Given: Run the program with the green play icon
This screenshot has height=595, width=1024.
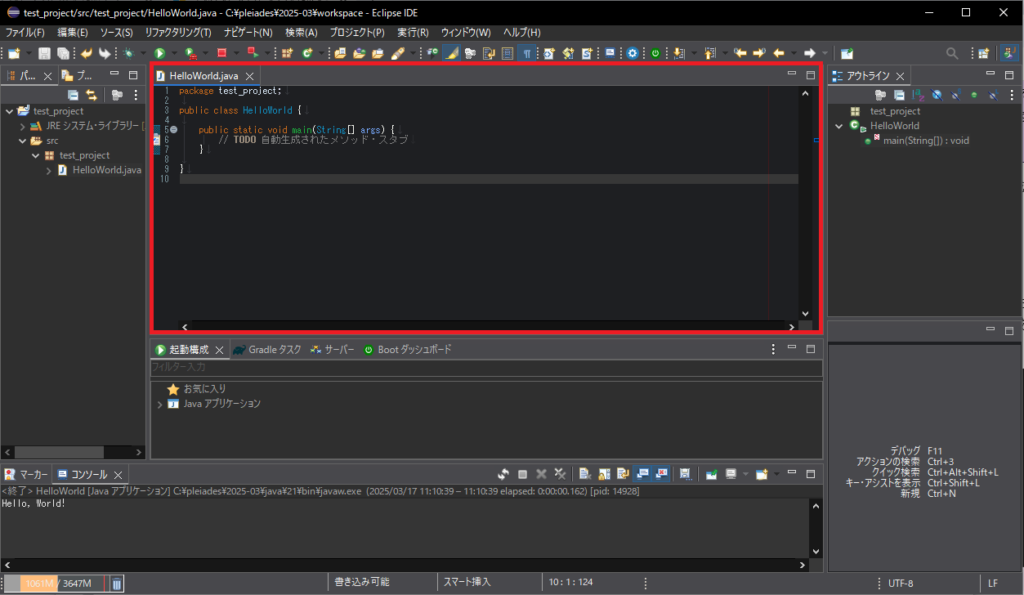Looking at the screenshot, I should coord(159,54).
